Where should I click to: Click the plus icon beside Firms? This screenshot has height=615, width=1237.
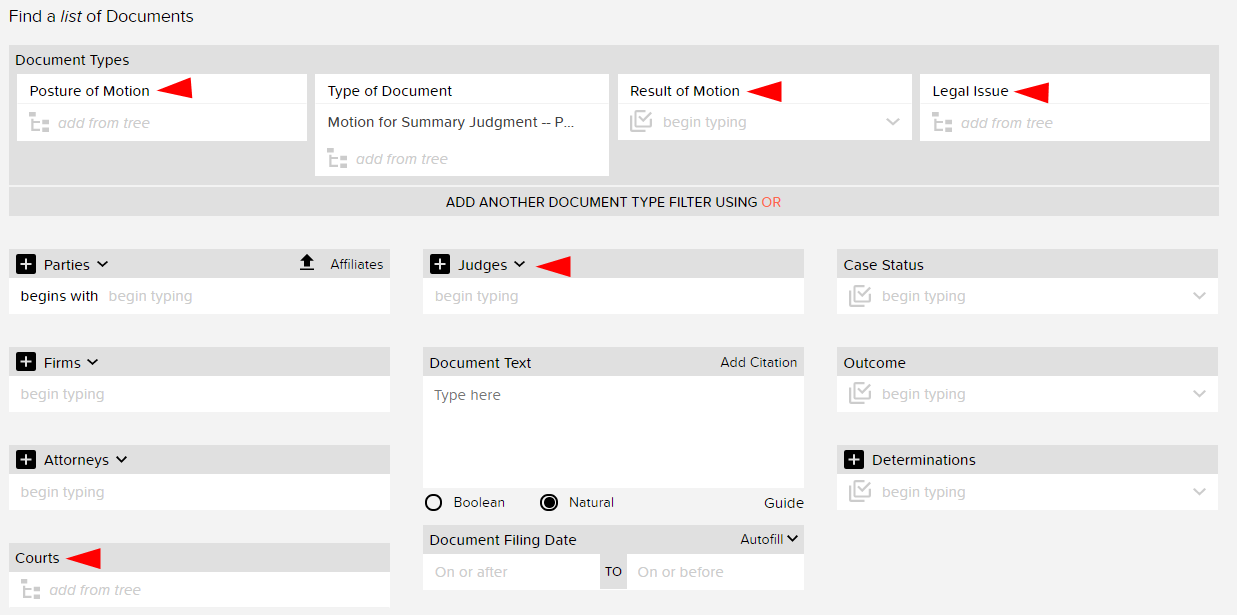pyautogui.click(x=27, y=362)
